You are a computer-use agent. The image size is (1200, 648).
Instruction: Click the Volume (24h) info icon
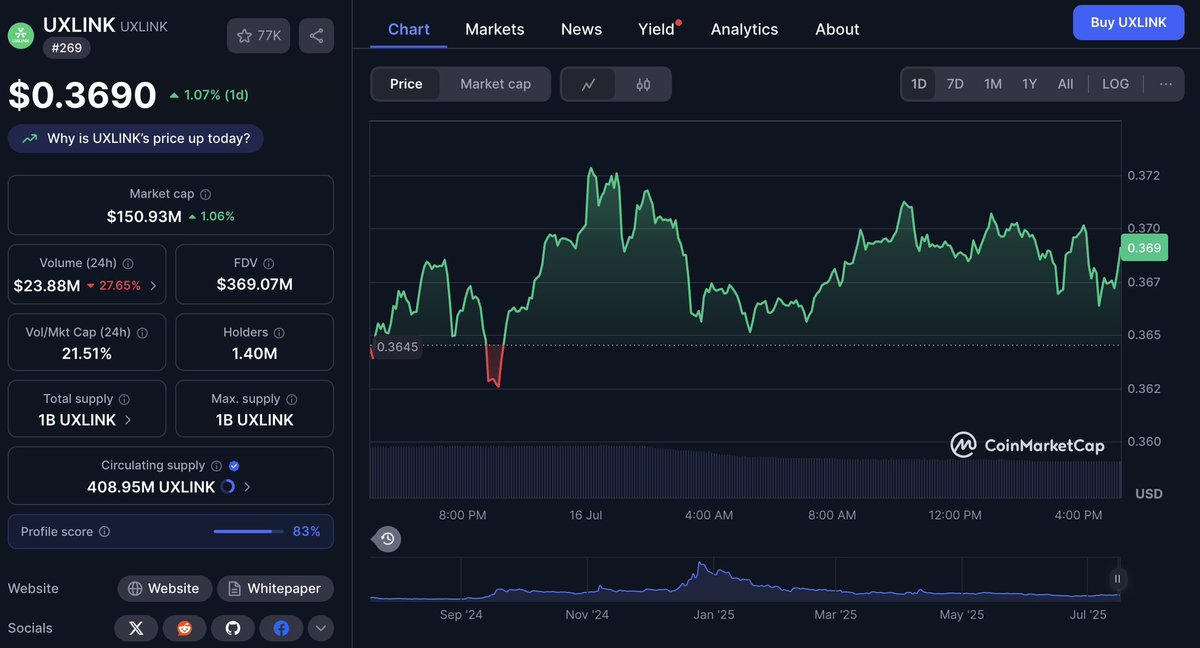click(128, 263)
